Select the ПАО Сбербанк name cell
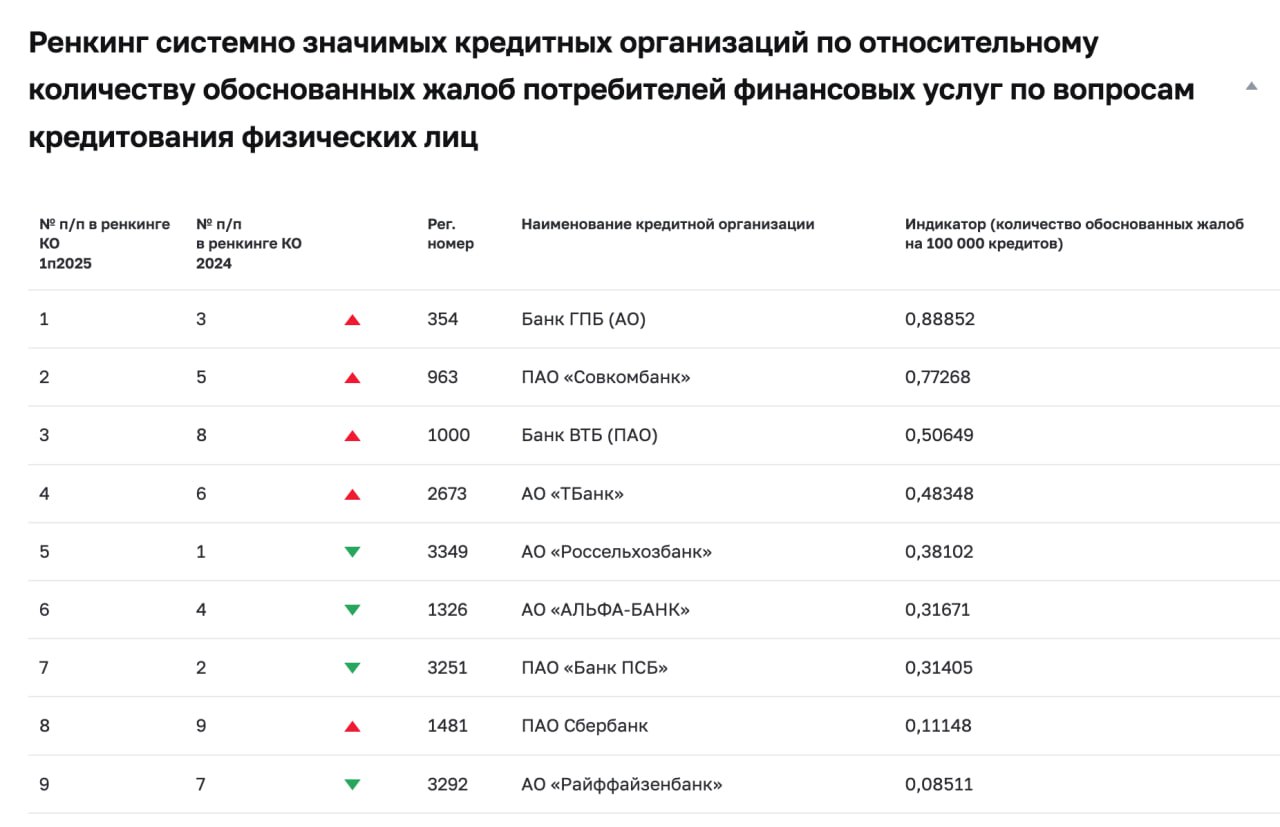Viewport: 1280px width, 827px height. pos(585,726)
